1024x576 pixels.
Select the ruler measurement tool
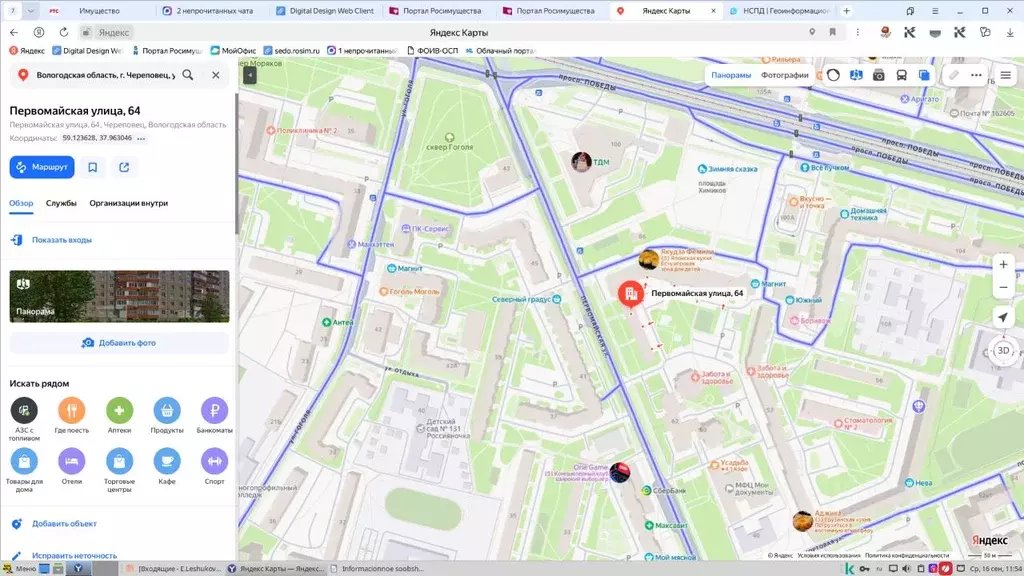954,75
